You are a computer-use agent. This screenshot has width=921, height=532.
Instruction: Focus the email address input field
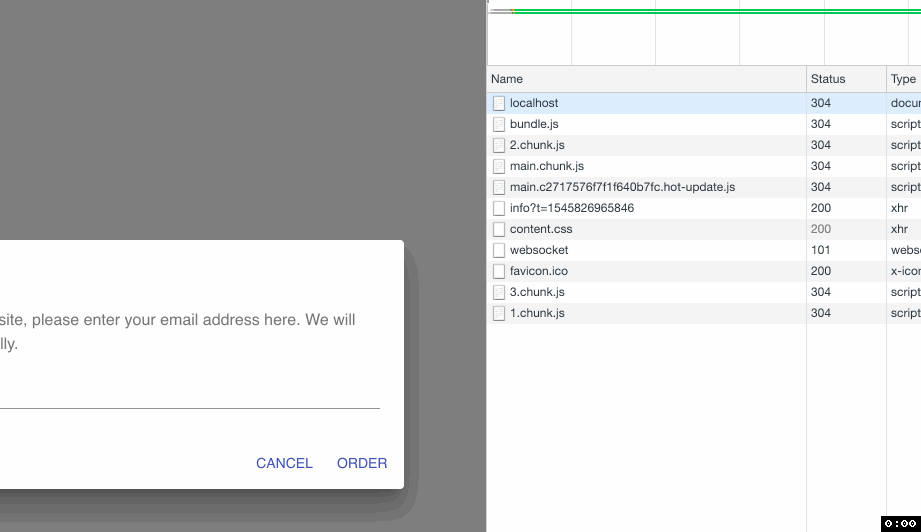190,393
